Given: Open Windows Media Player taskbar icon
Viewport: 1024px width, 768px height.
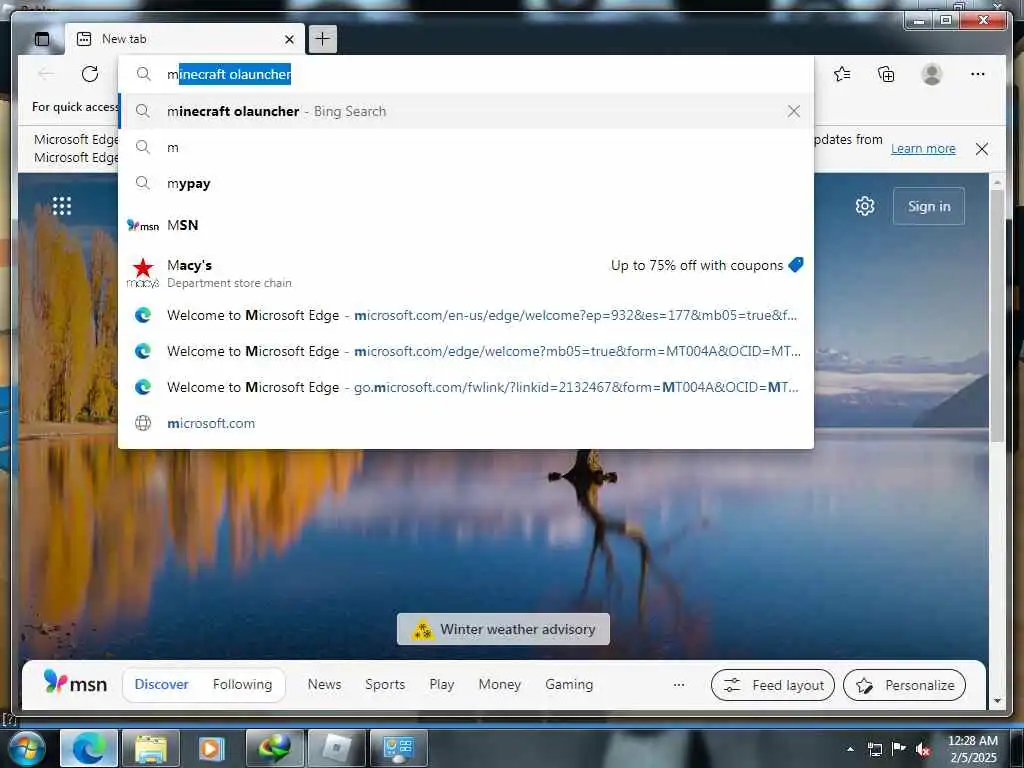Looking at the screenshot, I should (212, 748).
